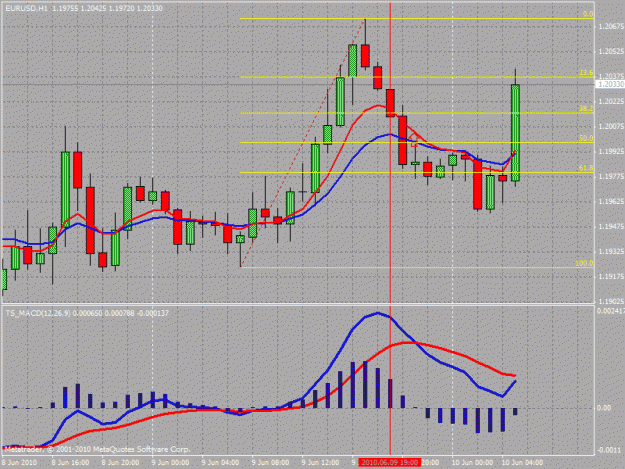Click the 1.20525 price axis label
Screen dimensions: 625x469
pos(611,51)
